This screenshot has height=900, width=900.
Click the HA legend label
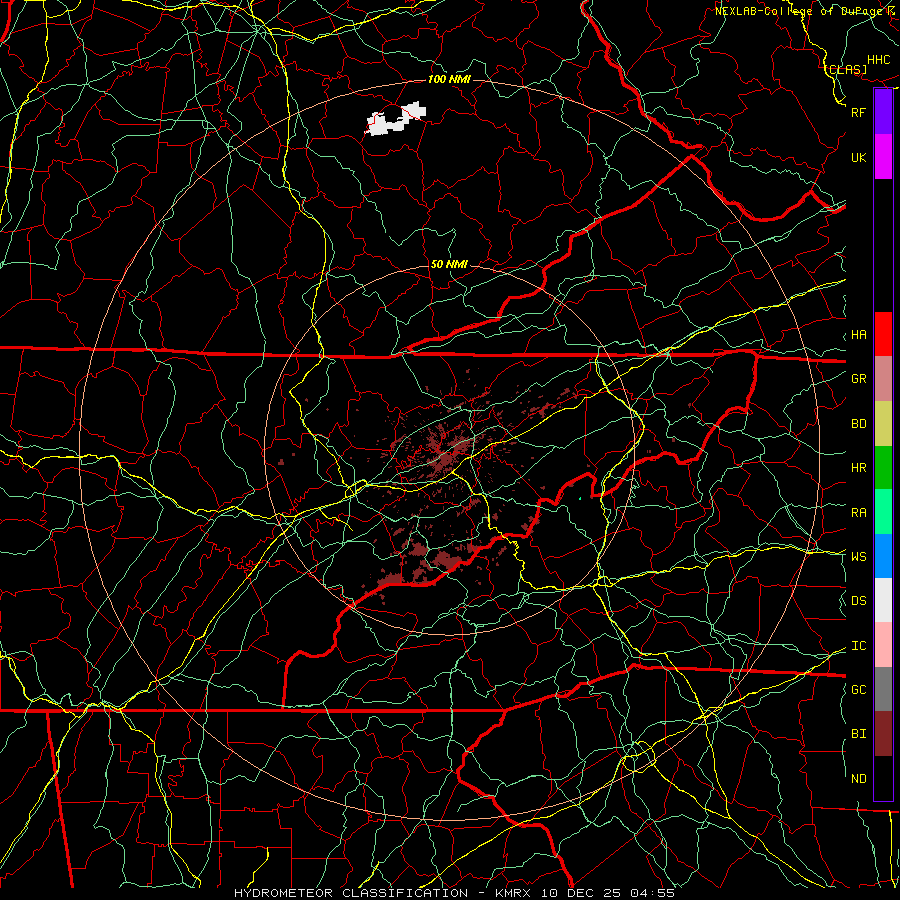[x=859, y=335]
